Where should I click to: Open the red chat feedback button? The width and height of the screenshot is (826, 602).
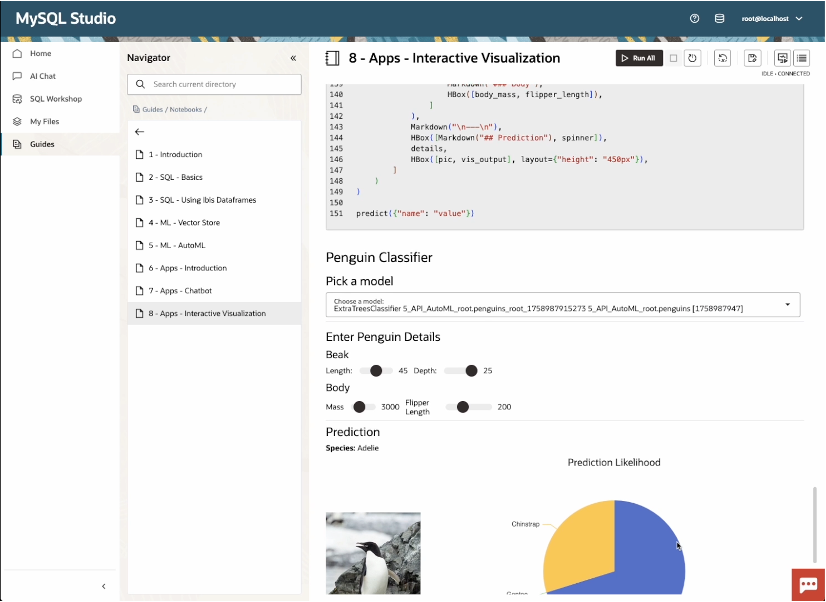pyautogui.click(x=808, y=585)
